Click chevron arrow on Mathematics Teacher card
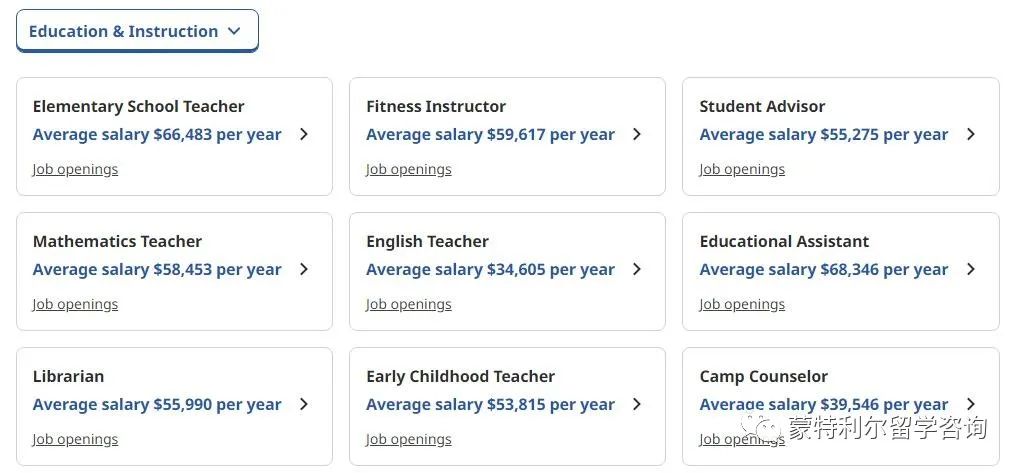 [303, 269]
